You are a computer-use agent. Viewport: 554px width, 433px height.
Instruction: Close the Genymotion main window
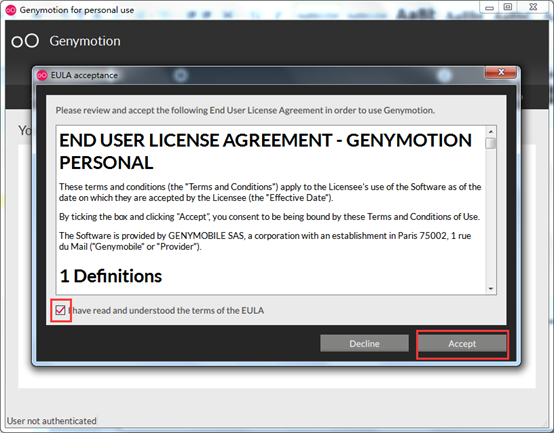tap(533, 7)
